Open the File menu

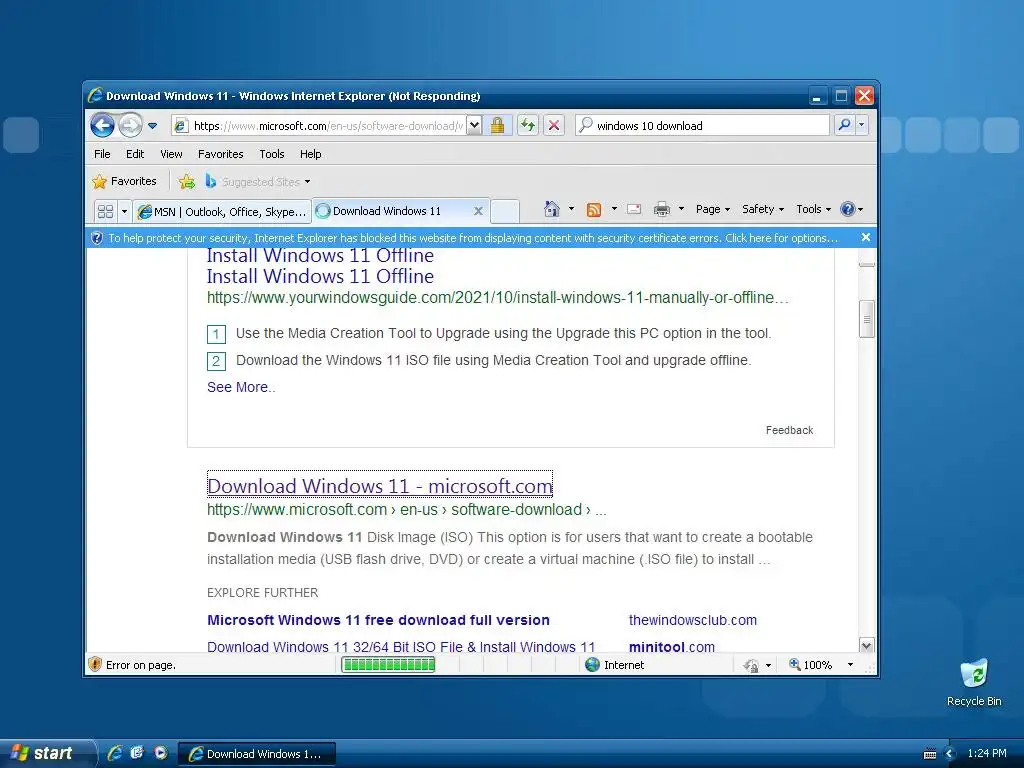coord(102,154)
